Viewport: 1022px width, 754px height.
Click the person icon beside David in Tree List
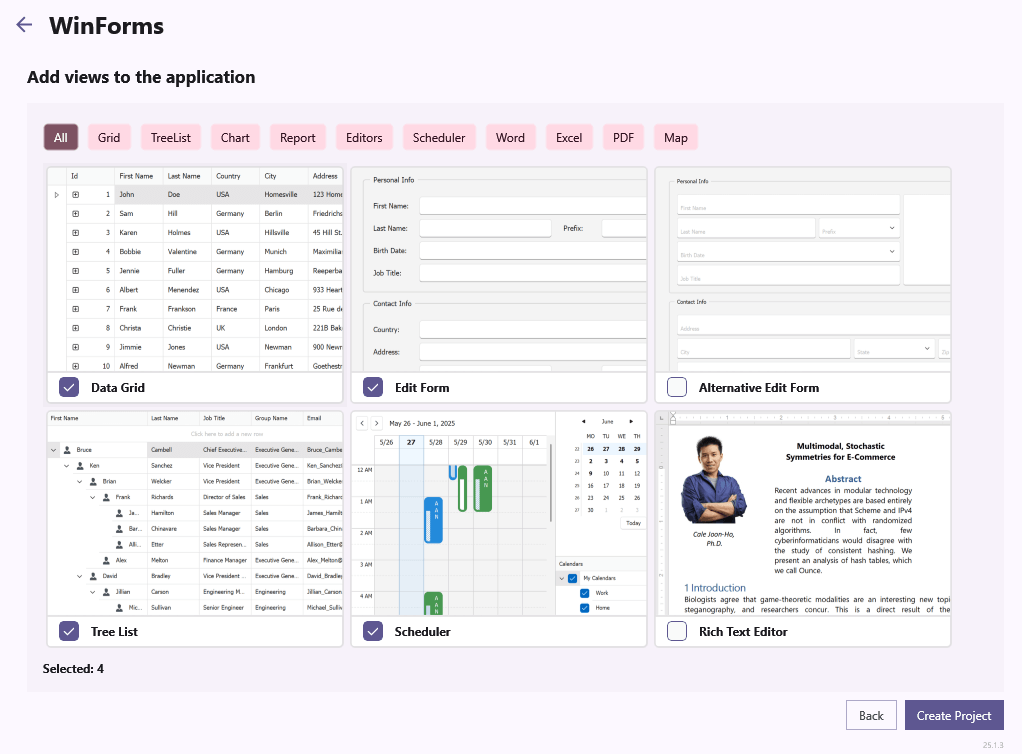pyautogui.click(x=93, y=576)
